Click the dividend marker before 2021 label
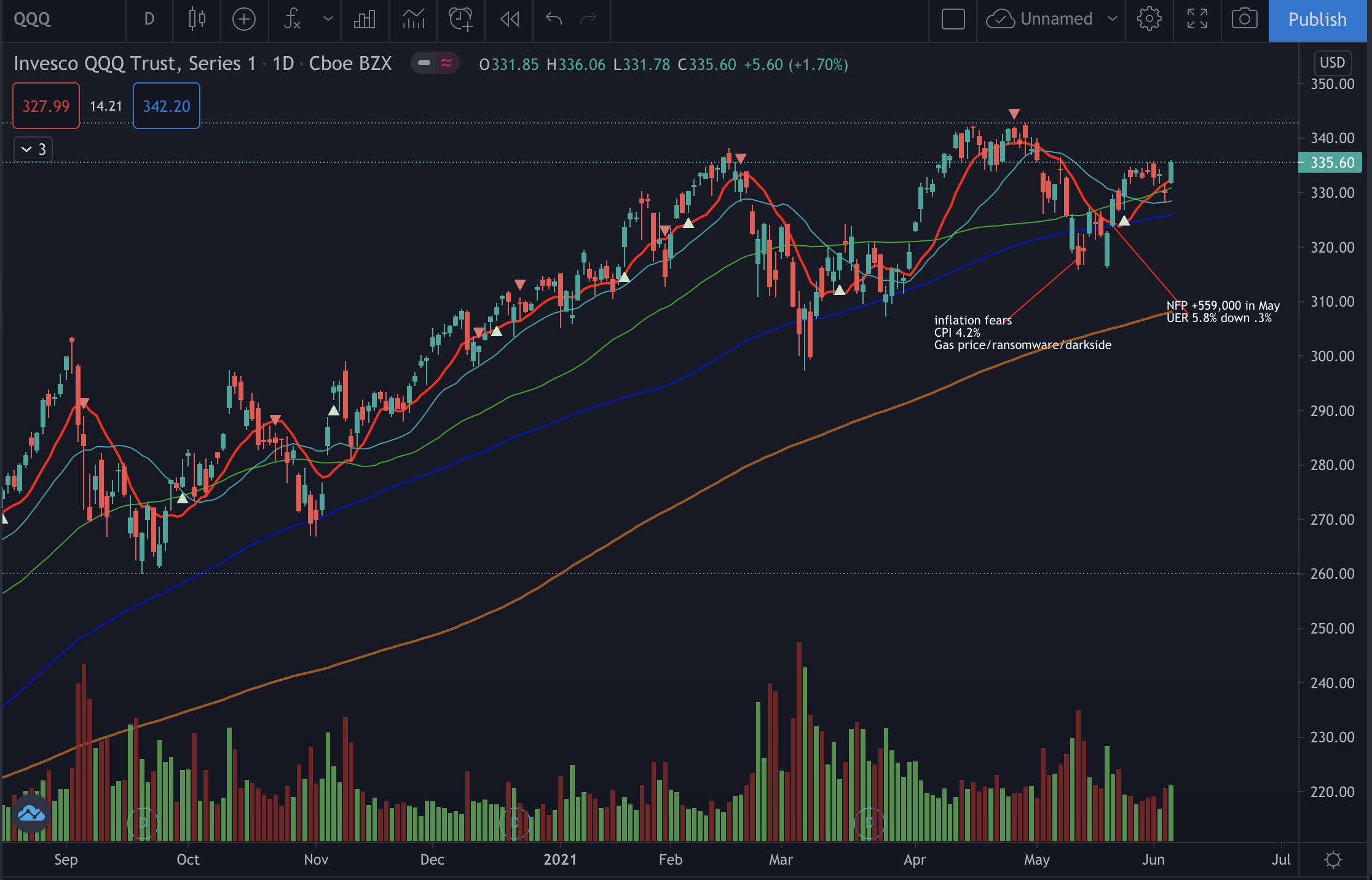 coord(514,822)
